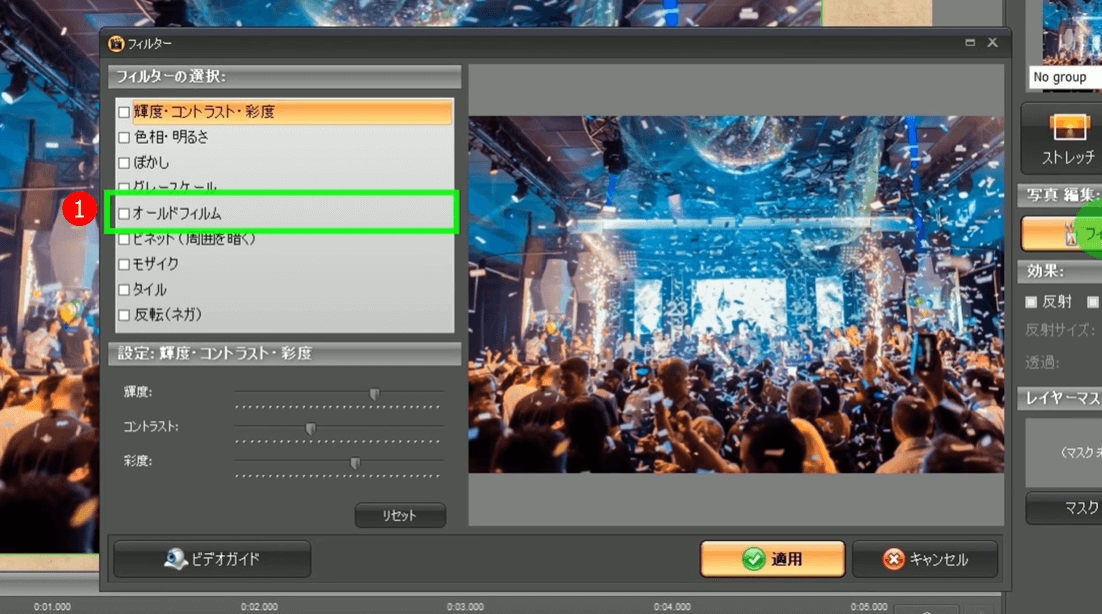Toggle the モザイク filter checkbox
1102x614 pixels.
(124, 264)
